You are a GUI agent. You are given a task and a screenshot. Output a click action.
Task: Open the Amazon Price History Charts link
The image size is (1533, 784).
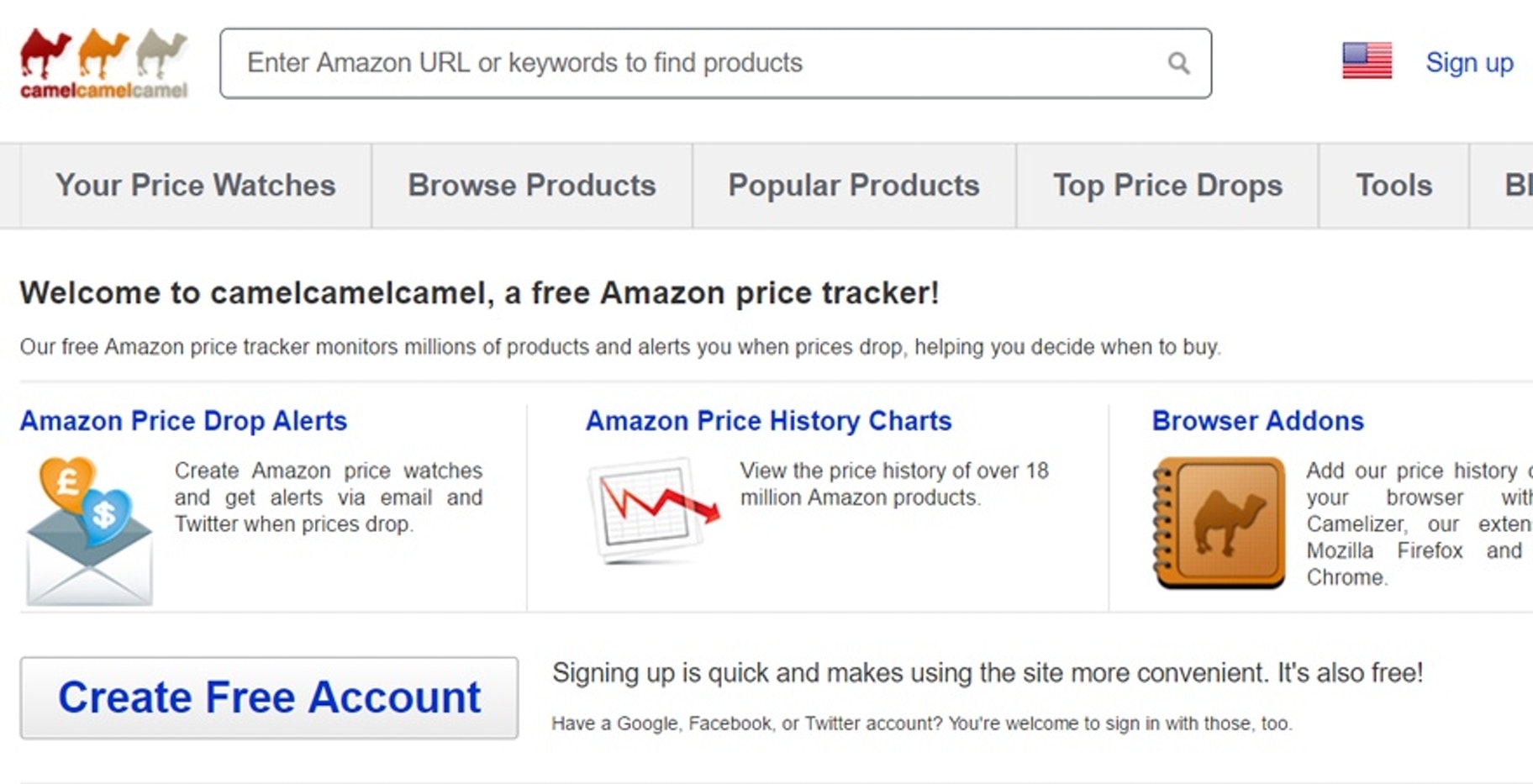coord(768,421)
